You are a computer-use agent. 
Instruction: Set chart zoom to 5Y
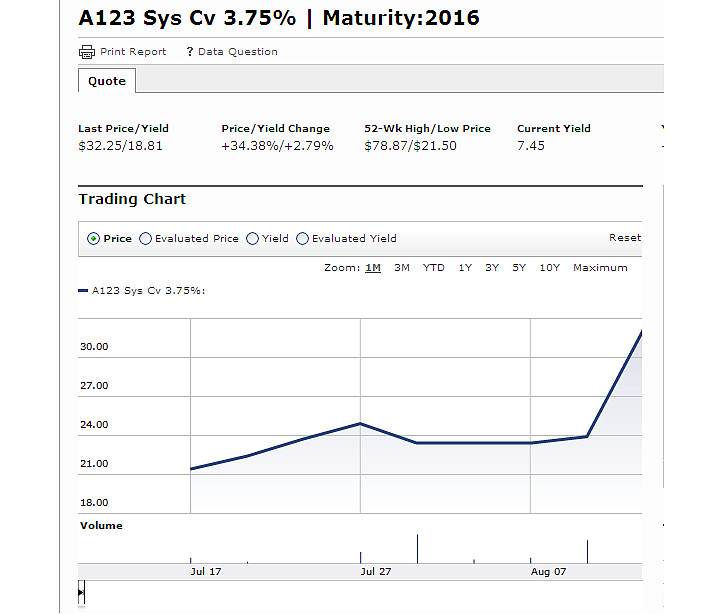point(519,268)
